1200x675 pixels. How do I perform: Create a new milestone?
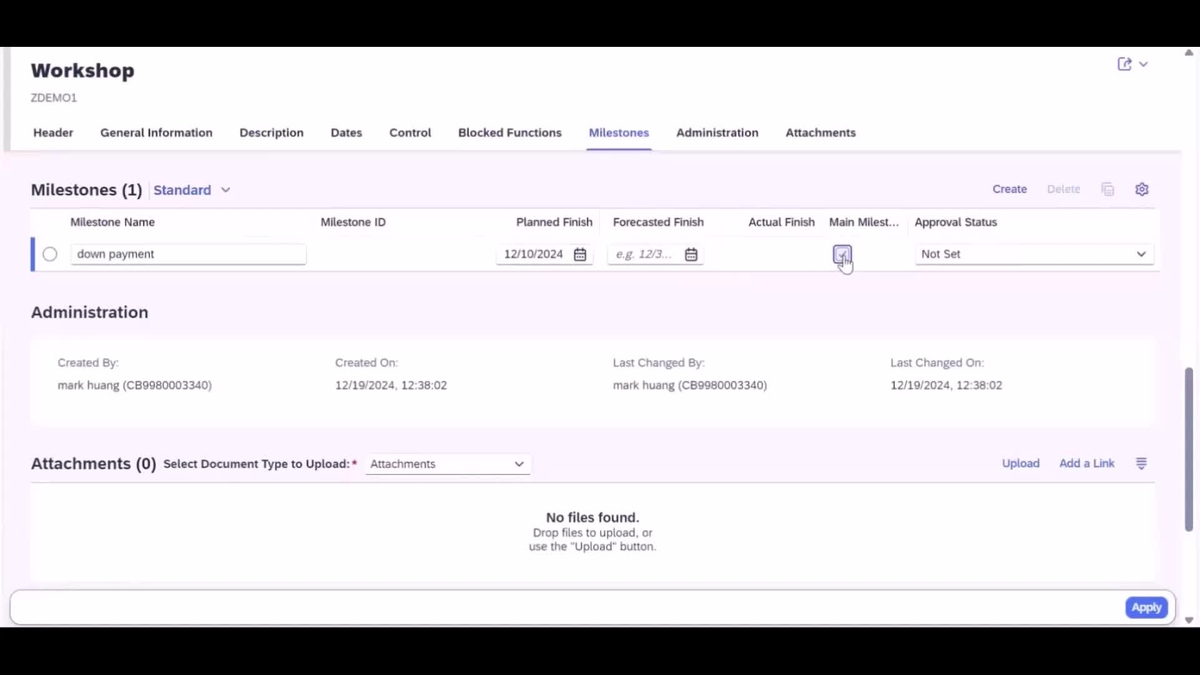click(1009, 189)
